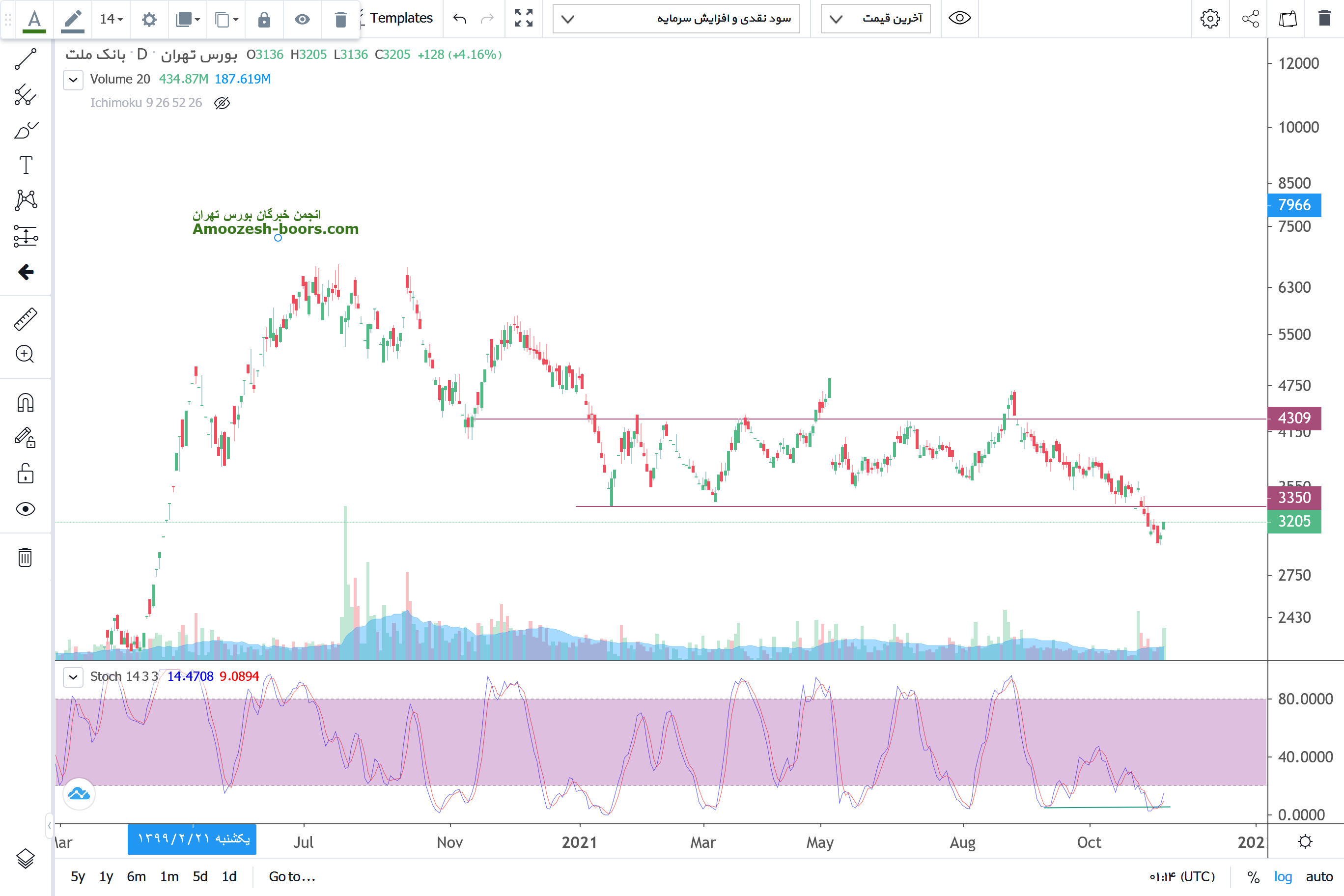This screenshot has width=1344, height=896.
Task: Show the hidden Ichimoku indicator
Action: coord(222,103)
